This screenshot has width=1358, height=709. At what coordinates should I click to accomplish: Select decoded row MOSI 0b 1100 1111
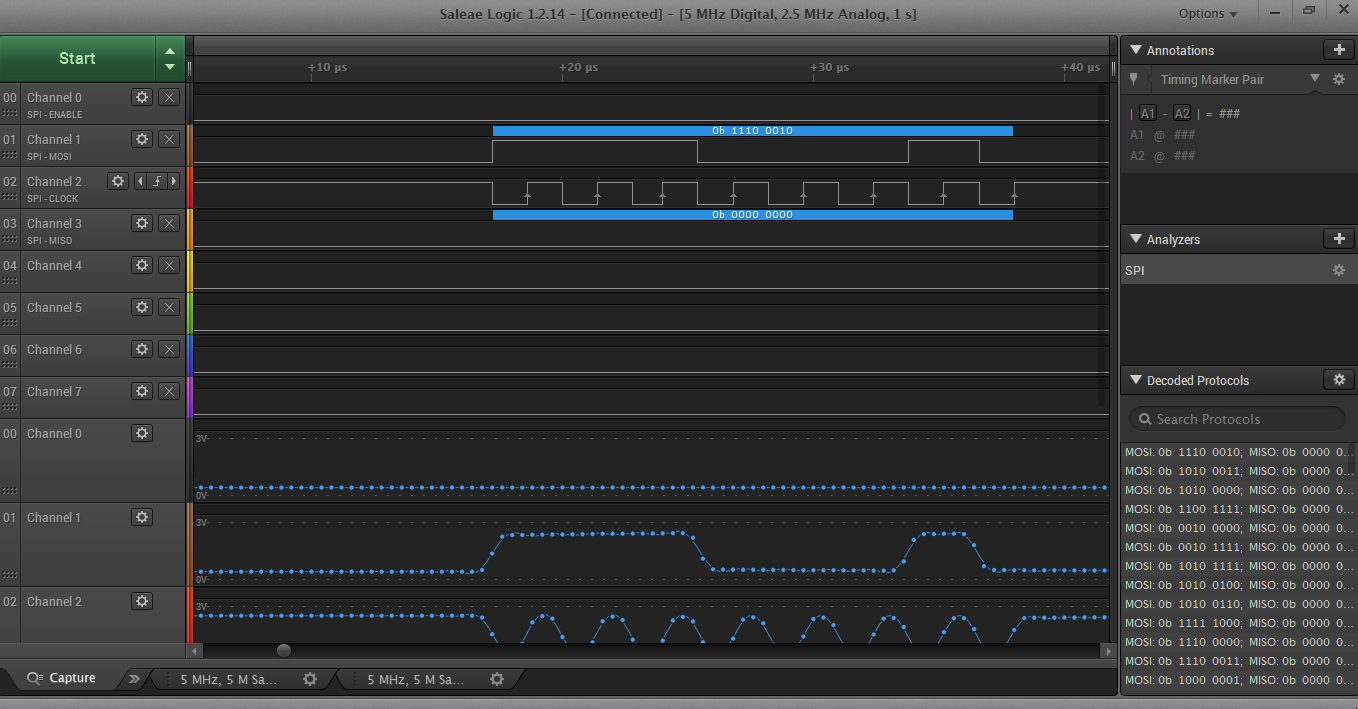[1239, 509]
